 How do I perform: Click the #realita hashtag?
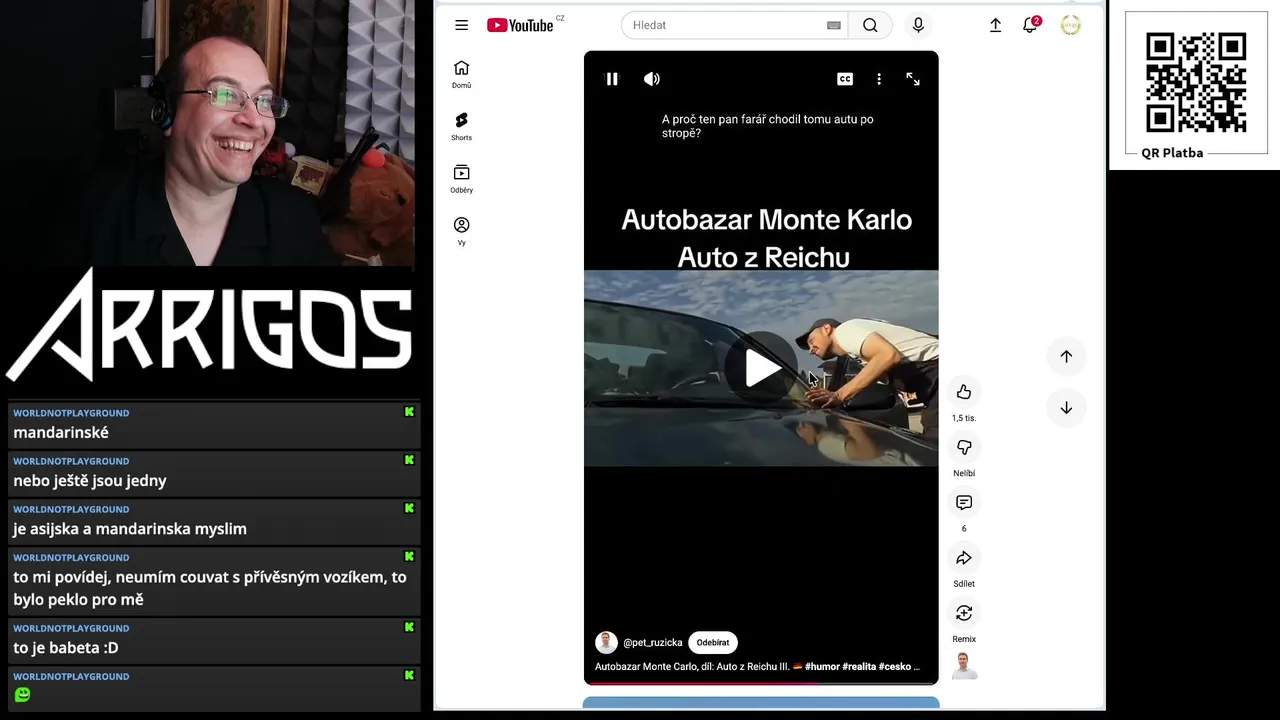point(859,667)
